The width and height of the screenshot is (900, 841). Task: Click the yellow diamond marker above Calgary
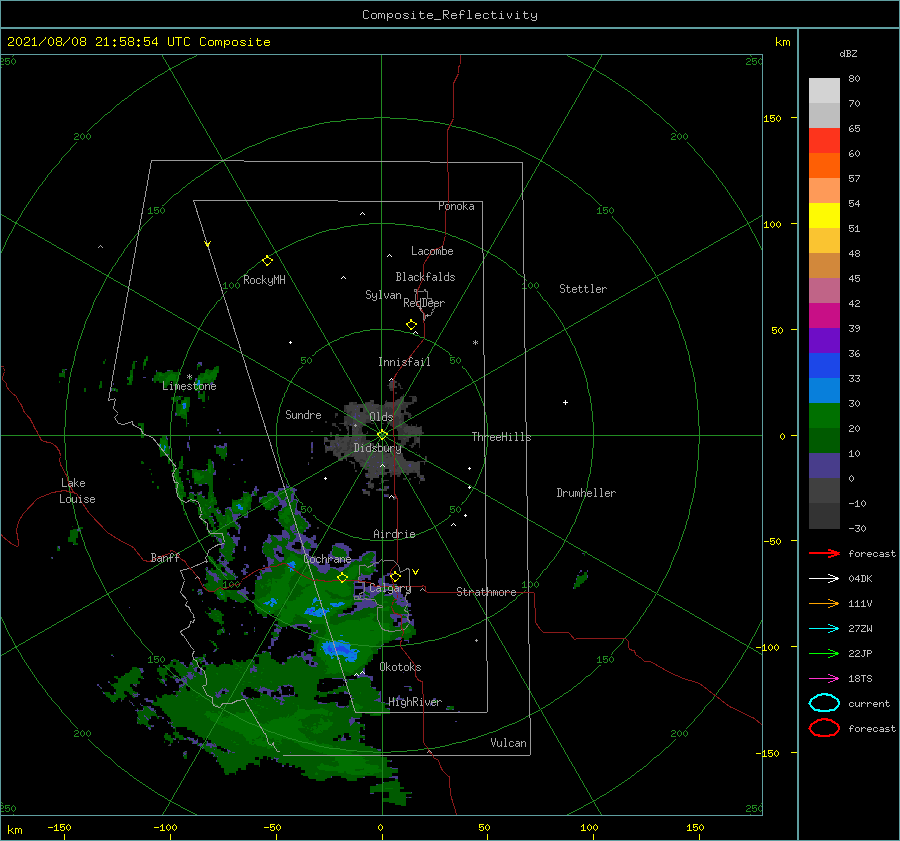395,576
